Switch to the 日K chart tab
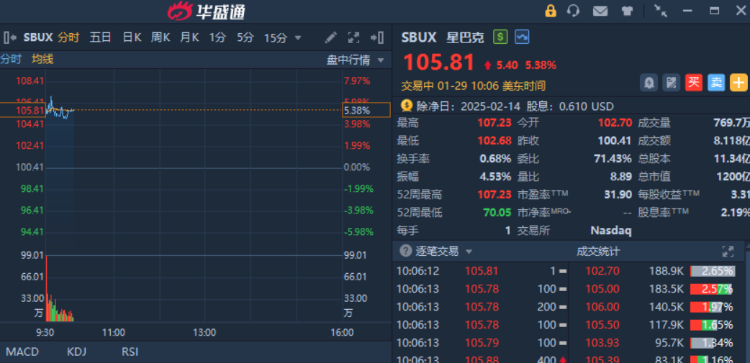 (132, 37)
